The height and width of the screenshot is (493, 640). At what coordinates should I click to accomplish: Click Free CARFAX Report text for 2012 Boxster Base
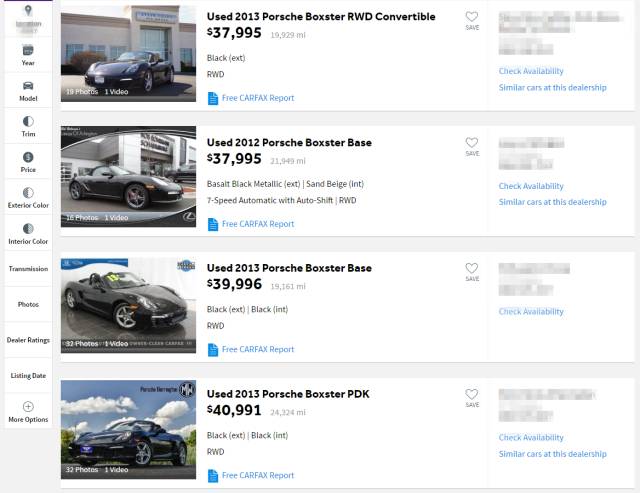point(258,224)
